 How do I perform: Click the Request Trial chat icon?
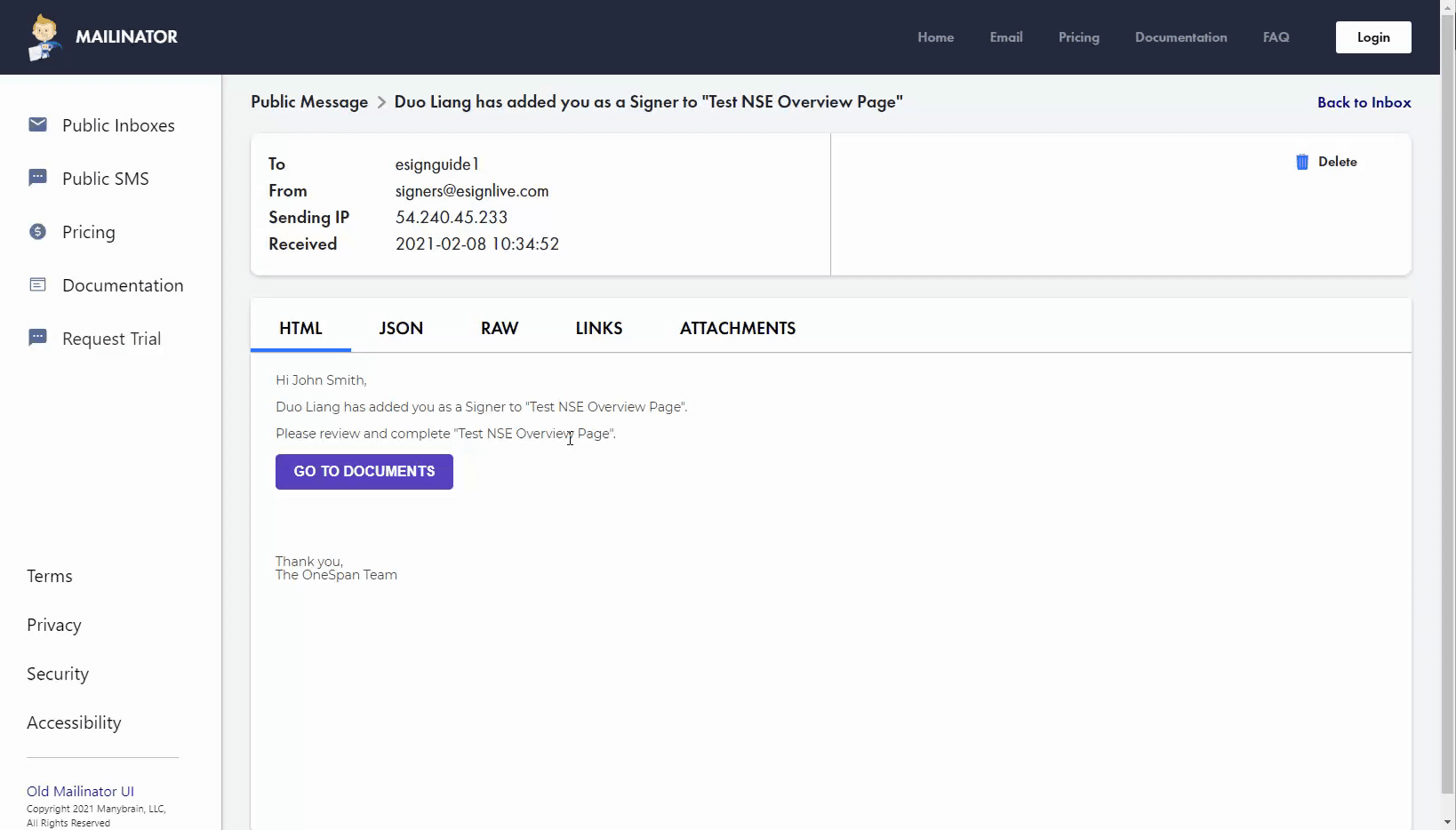[37, 338]
